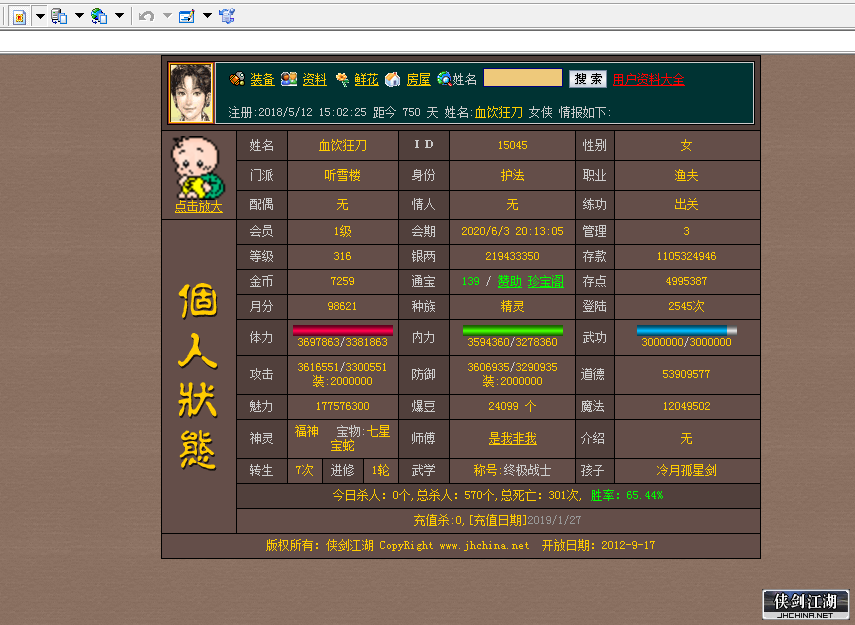Click the silver value 219433350
855x625 pixels.
[513, 256]
